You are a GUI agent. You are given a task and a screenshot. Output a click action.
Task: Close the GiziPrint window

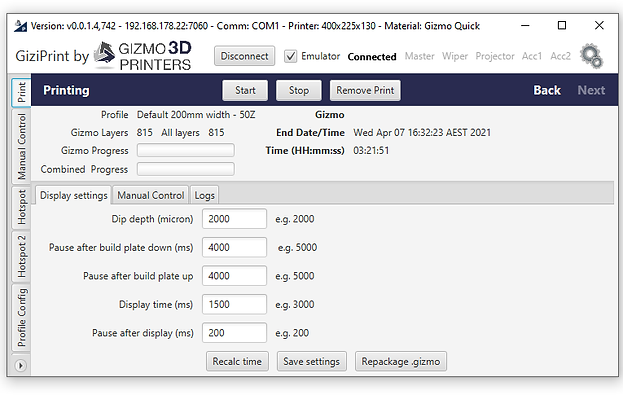(599, 26)
